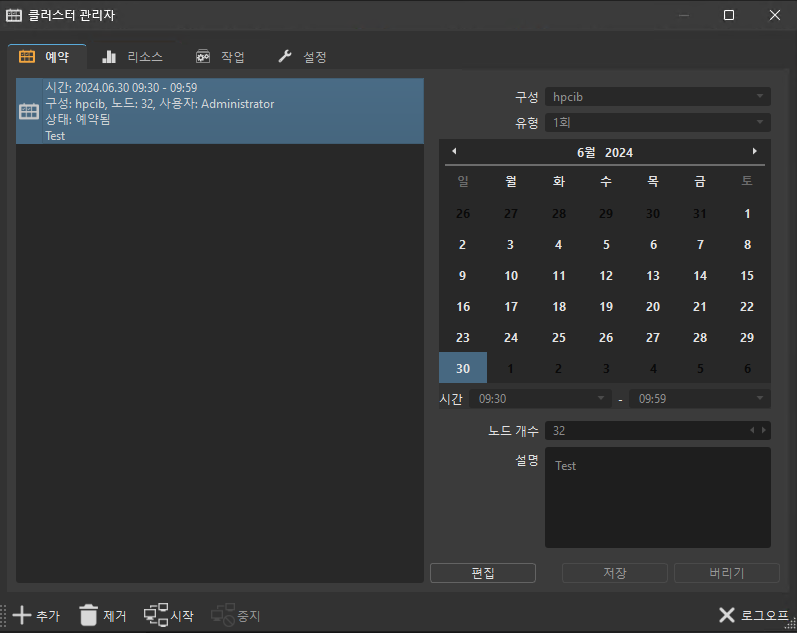797x633 pixels.
Task: Decrease 노드 개수 with left arrow
Action: 752,430
